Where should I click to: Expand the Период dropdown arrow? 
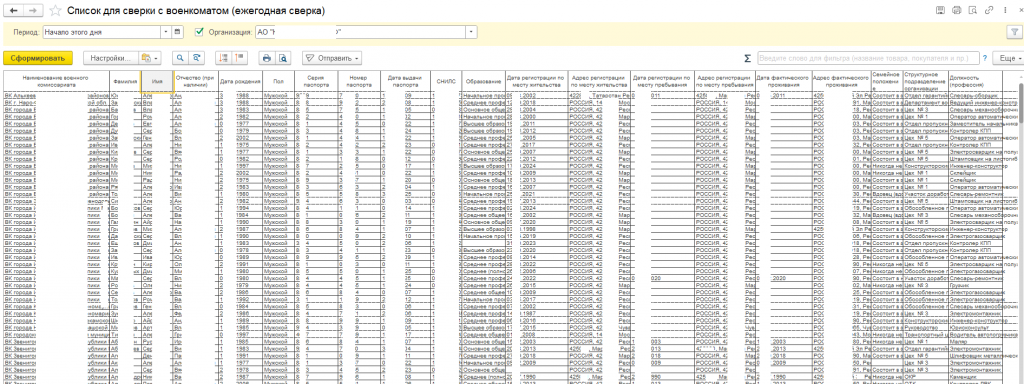[x=166, y=31]
